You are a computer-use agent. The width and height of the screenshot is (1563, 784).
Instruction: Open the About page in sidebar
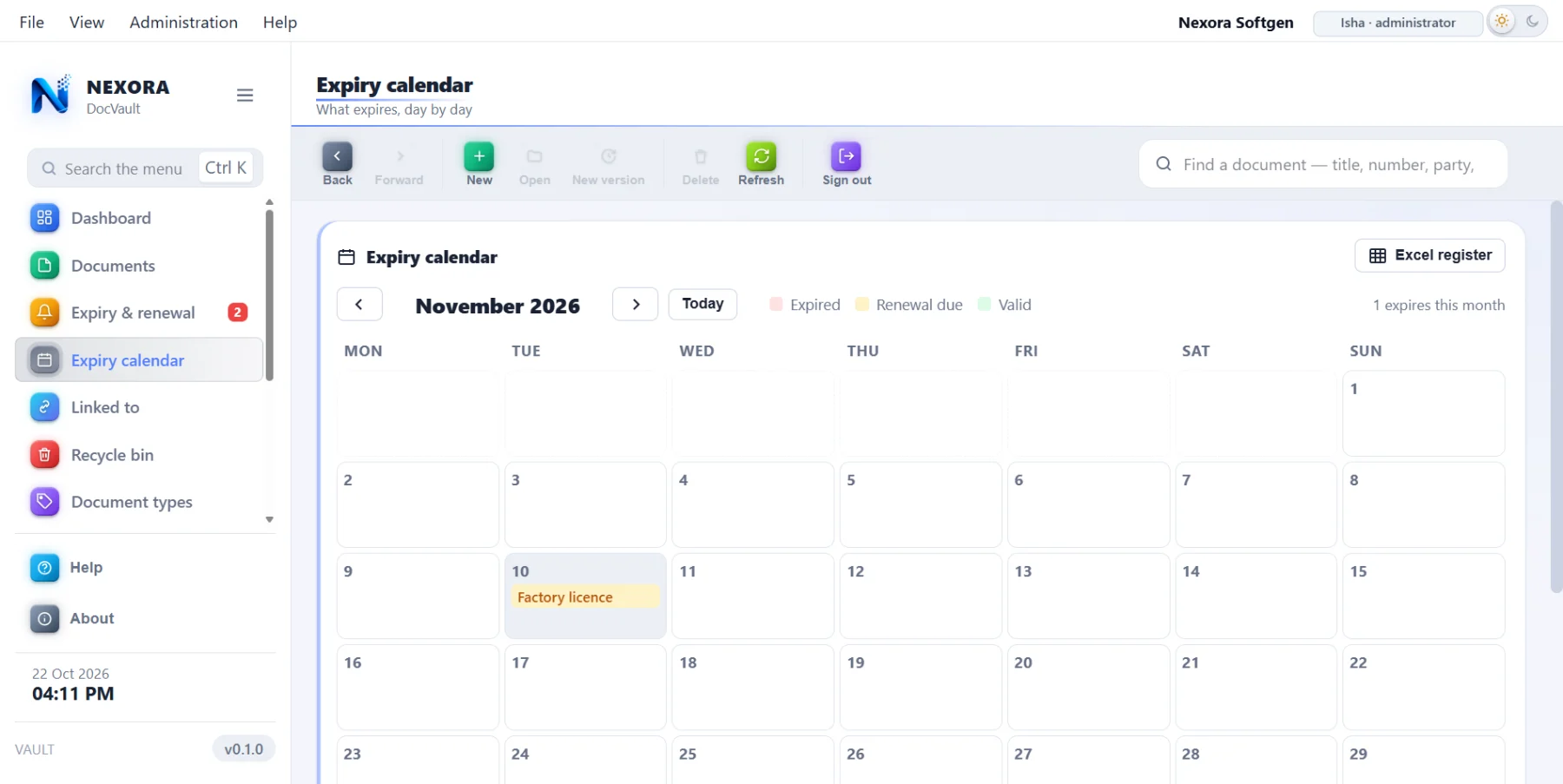pyautogui.click(x=145, y=618)
